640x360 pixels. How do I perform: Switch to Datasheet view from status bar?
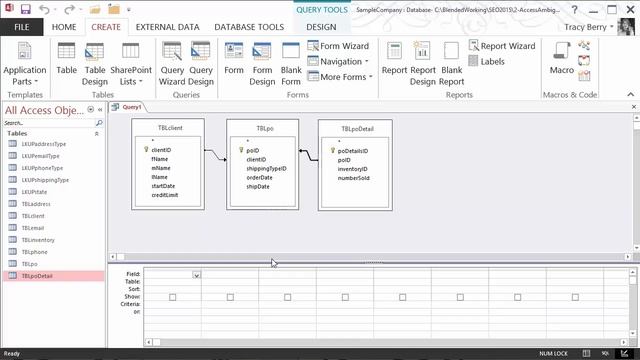pyautogui.click(x=586, y=353)
